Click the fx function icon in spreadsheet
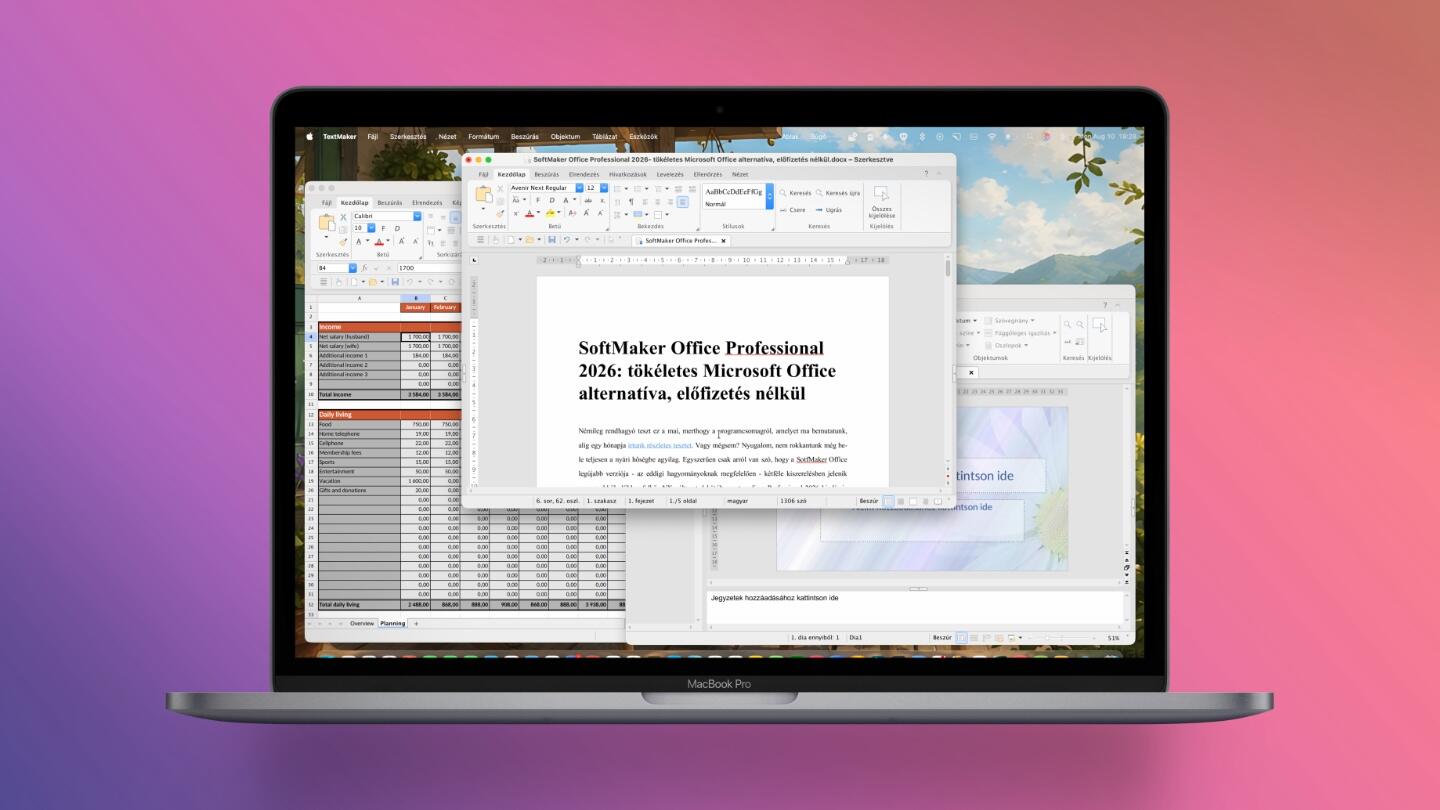The image size is (1440, 810). coord(364,268)
